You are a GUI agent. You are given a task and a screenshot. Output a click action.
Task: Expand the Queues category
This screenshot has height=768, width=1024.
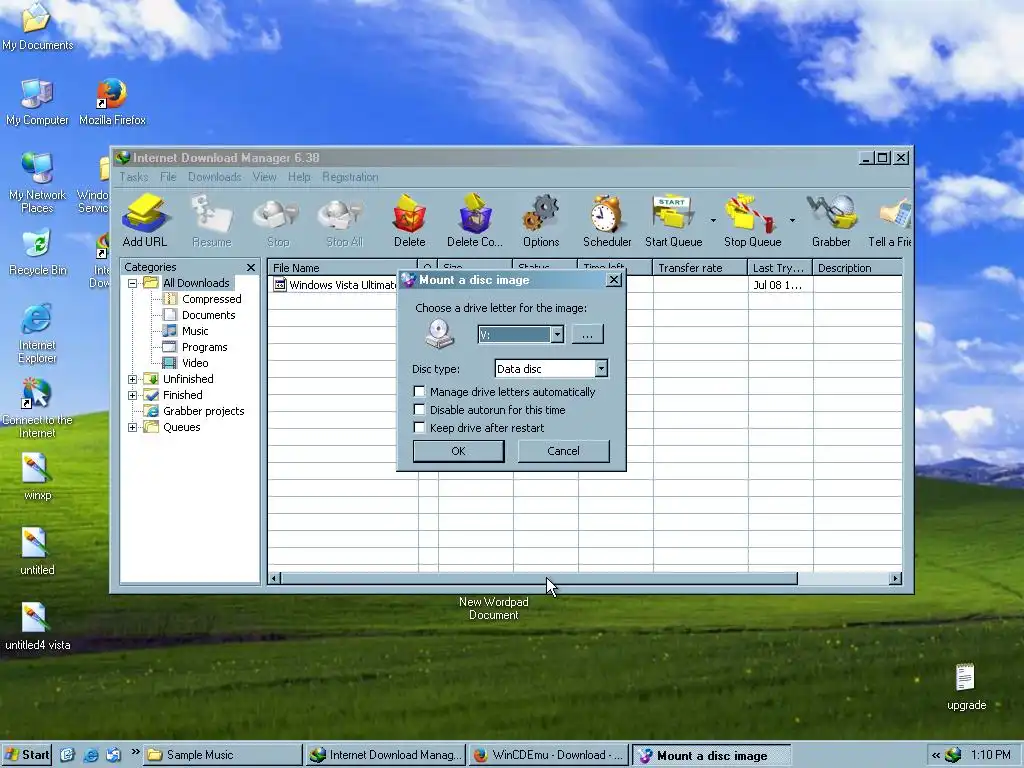(x=133, y=428)
